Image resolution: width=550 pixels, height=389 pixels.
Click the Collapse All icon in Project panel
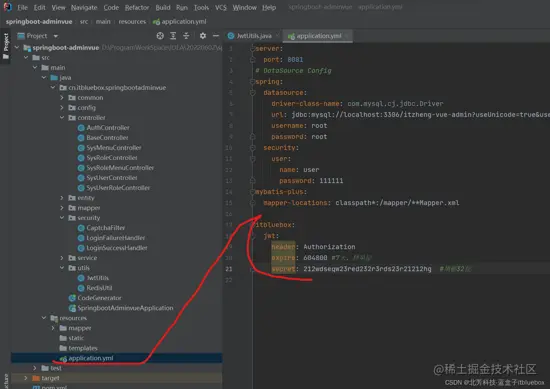pyautogui.click(x=186, y=36)
